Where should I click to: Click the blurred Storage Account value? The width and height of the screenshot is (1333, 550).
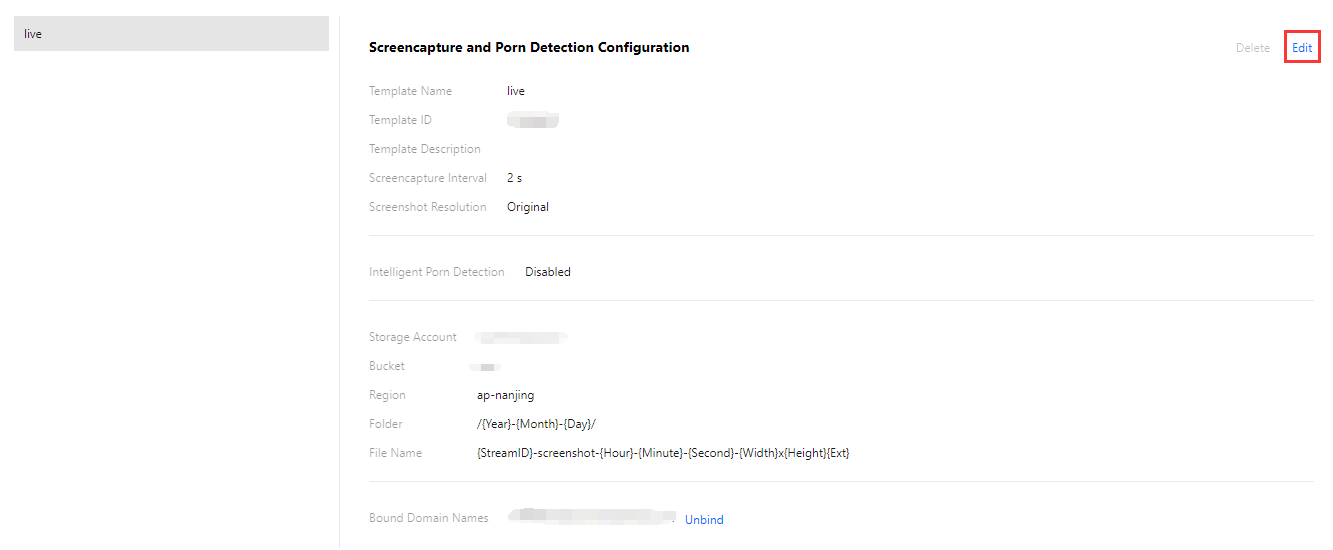[521, 338]
